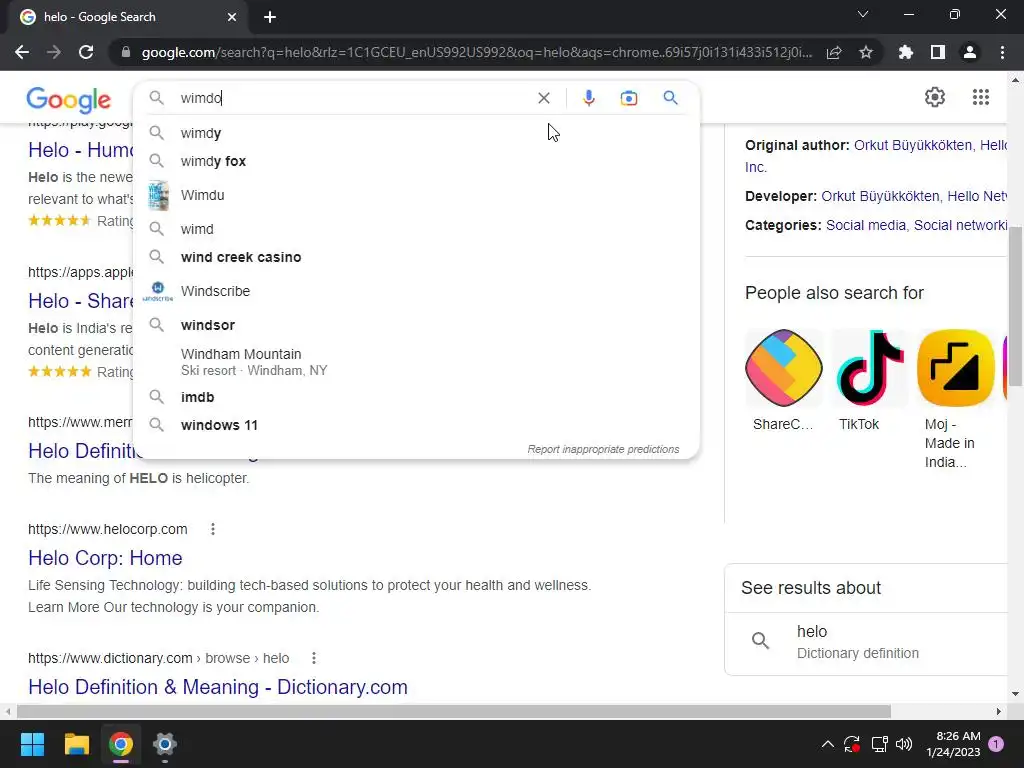Open the Windows Start menu
The height and width of the screenshot is (768, 1024).
tap(32, 744)
